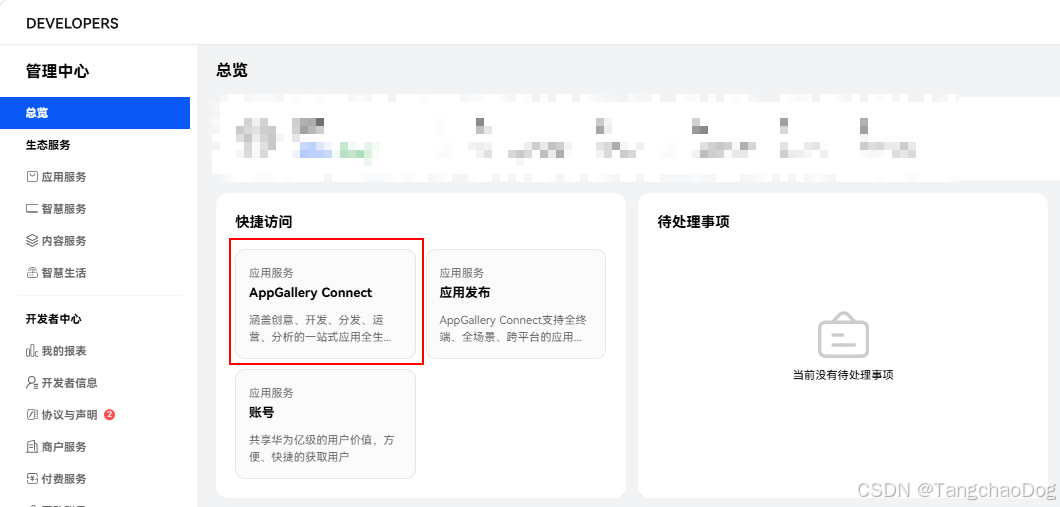Click the 付费服务 icon

point(32,479)
